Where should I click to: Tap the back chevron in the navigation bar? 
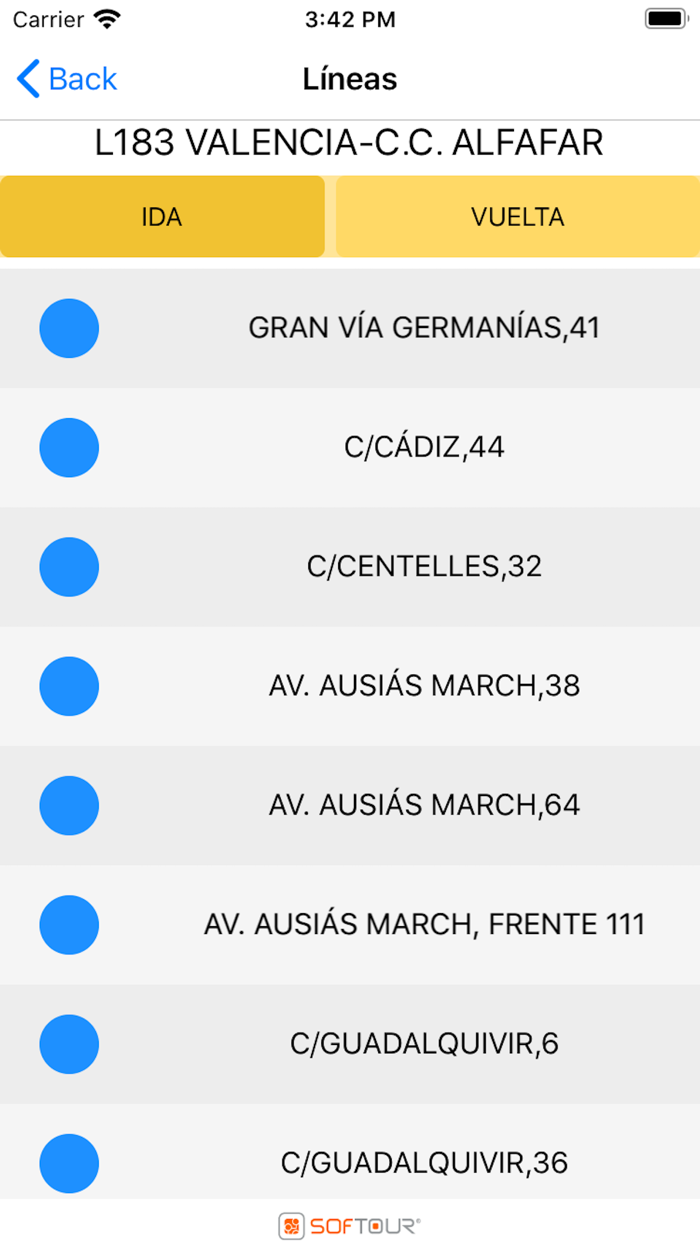click(x=26, y=79)
